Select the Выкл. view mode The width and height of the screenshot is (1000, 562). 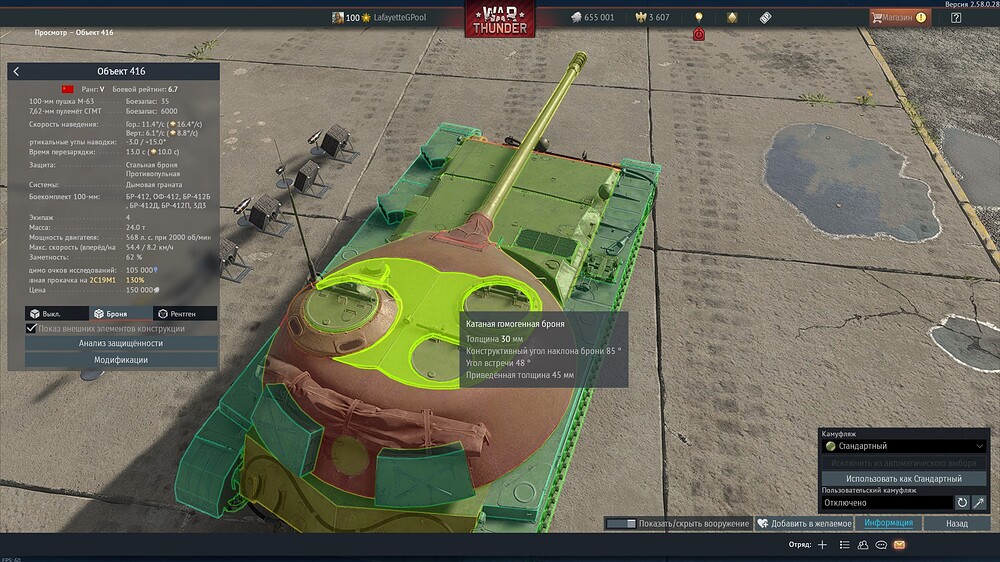57,313
